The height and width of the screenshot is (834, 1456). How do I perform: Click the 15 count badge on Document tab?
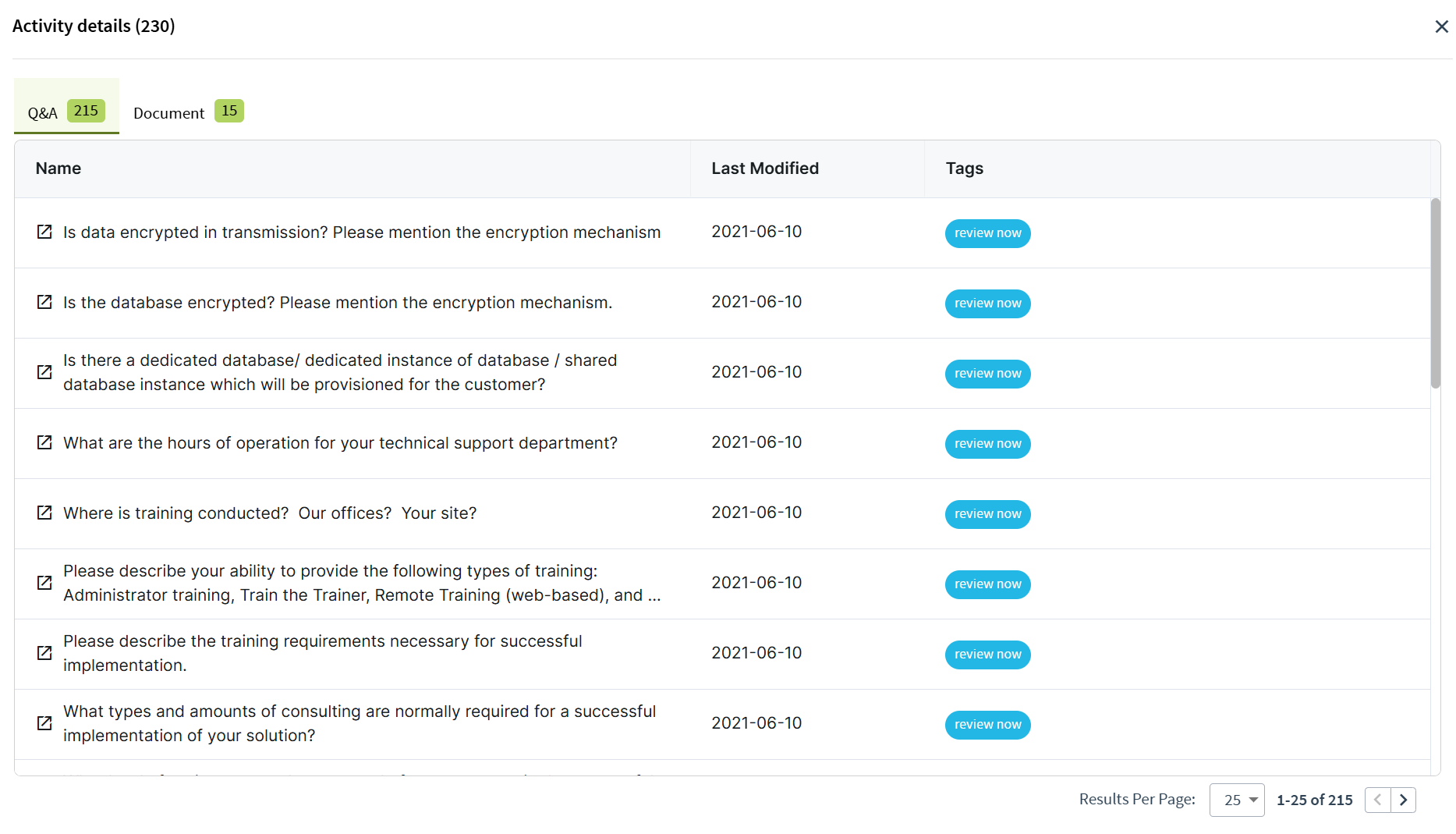(229, 111)
